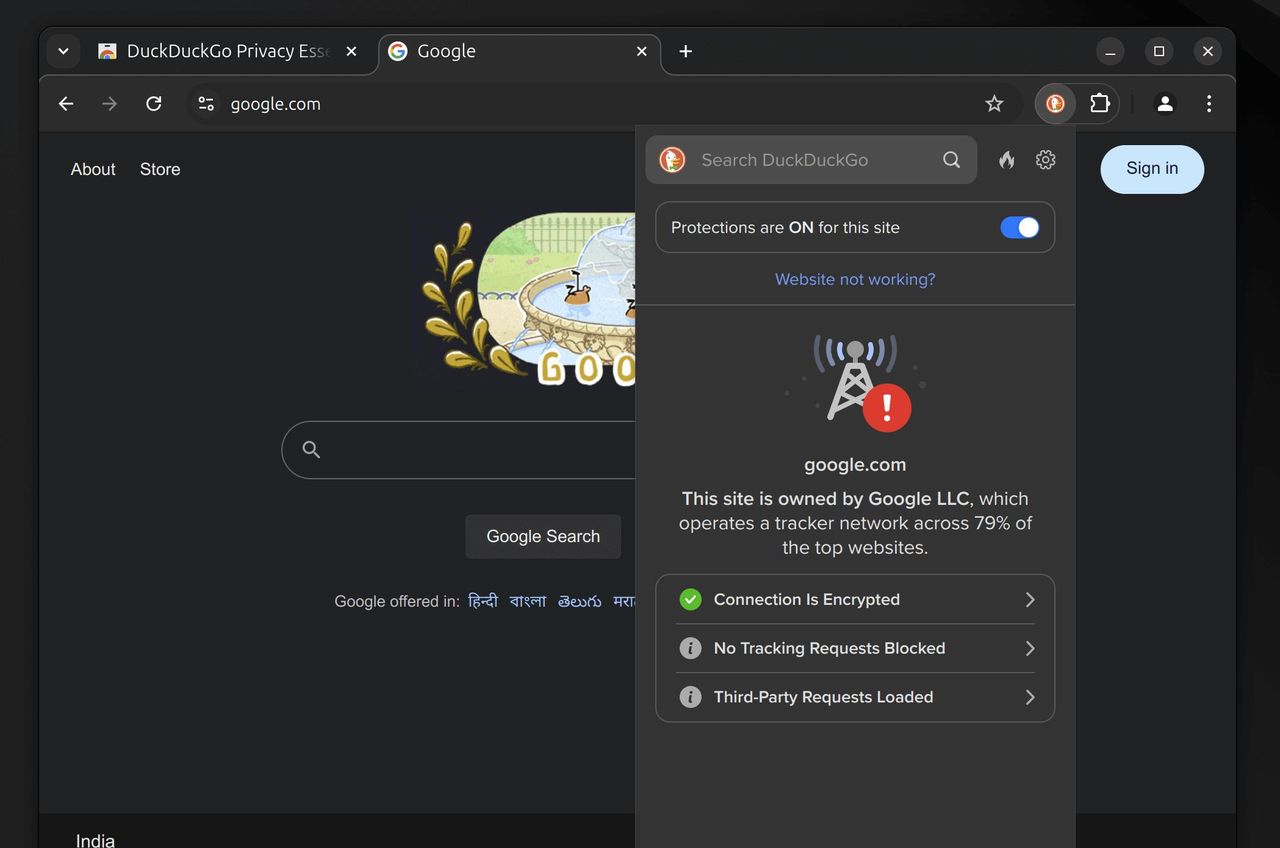Image resolution: width=1280 pixels, height=848 pixels.
Task: Open the Chrome three-dot menu
Action: point(1209,104)
